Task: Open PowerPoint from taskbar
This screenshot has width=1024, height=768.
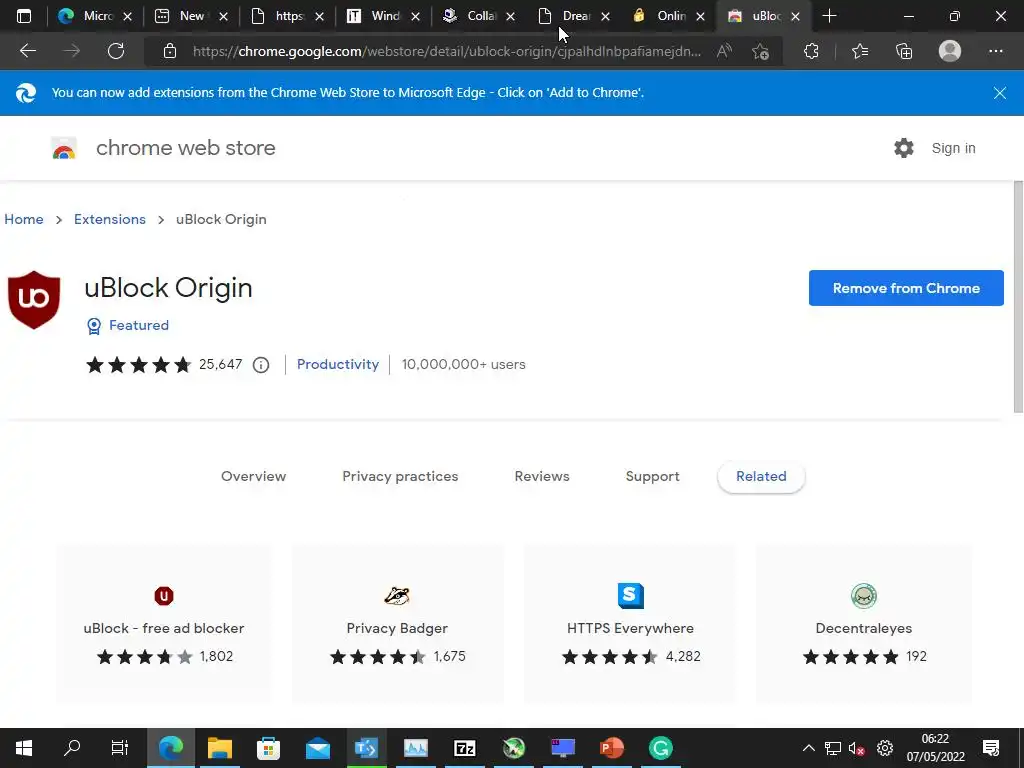Action: point(612,748)
